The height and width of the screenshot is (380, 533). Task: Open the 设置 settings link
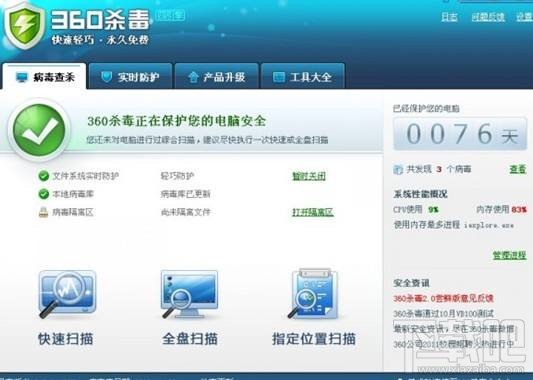click(525, 17)
